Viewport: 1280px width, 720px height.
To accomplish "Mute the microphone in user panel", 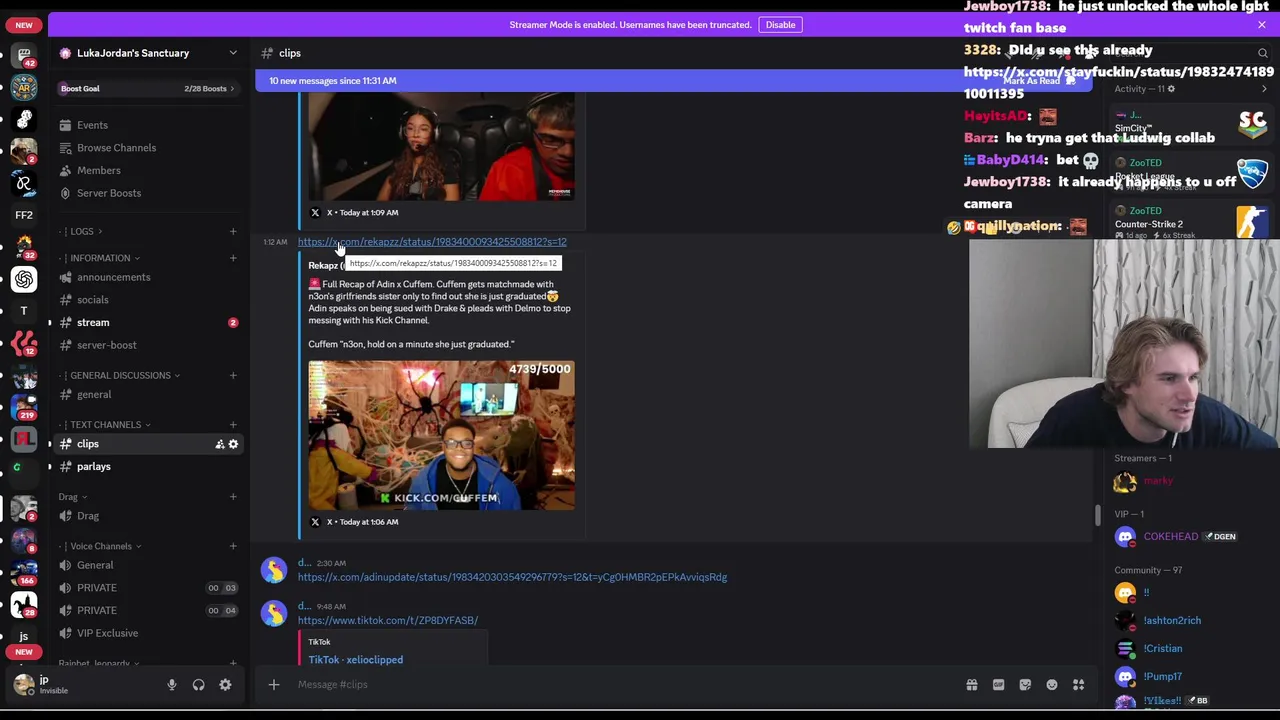I will pos(172,685).
